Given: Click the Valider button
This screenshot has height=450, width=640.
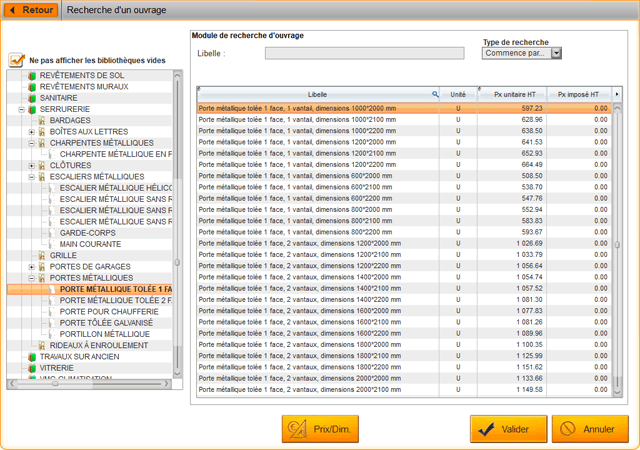Looking at the screenshot, I should pyautogui.click(x=508, y=429).
